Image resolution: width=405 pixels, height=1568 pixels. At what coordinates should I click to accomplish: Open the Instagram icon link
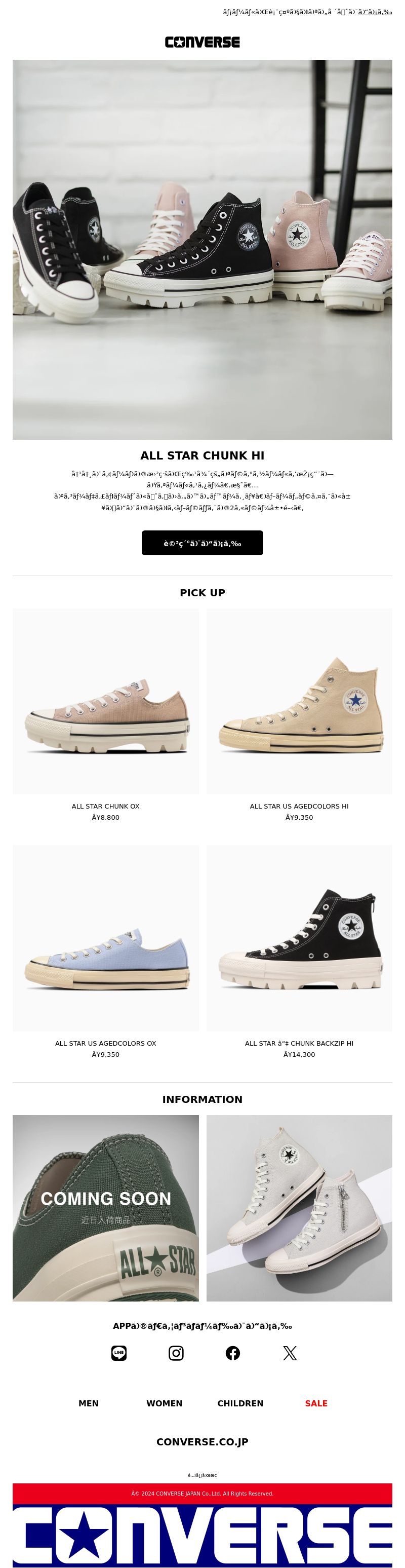point(176,1353)
